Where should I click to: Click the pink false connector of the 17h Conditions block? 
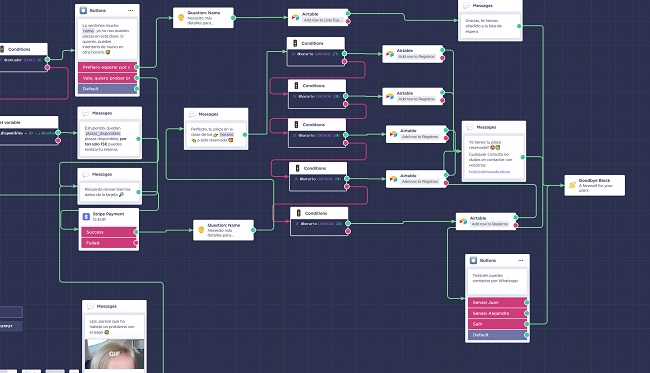[344, 61]
